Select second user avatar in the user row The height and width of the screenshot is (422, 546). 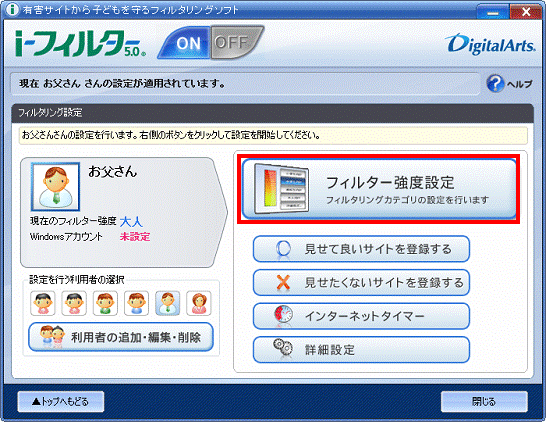coord(74,303)
